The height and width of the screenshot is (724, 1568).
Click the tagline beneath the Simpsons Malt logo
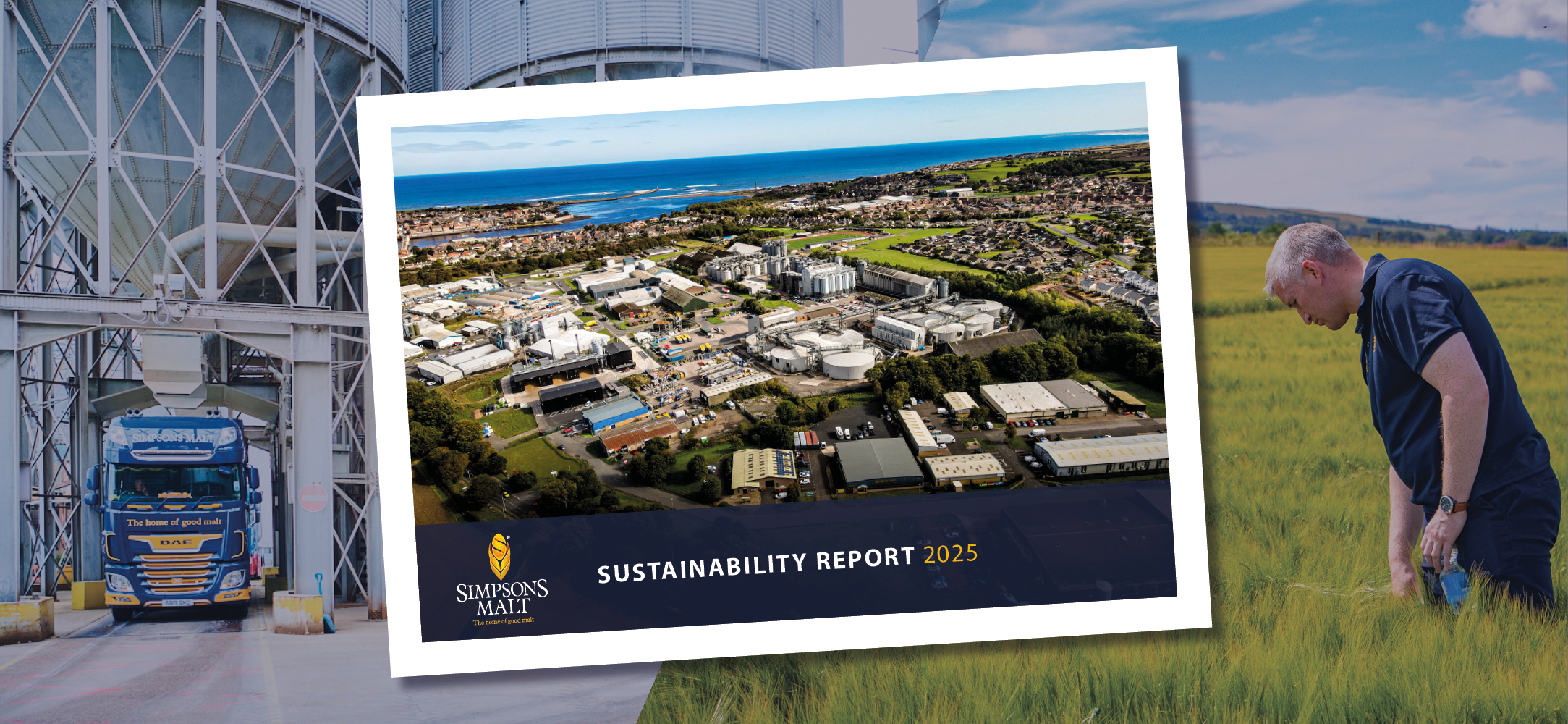click(x=504, y=621)
